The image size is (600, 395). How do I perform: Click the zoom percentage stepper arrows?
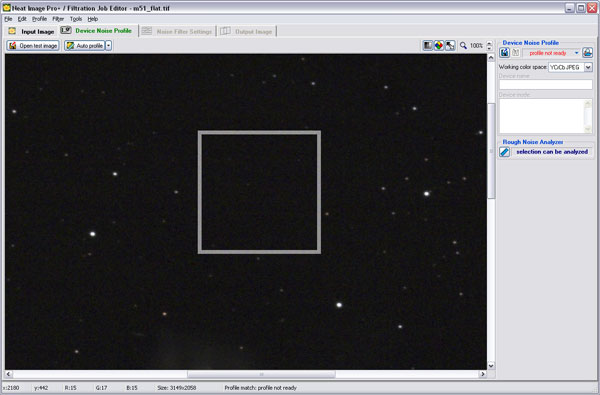tap(489, 46)
